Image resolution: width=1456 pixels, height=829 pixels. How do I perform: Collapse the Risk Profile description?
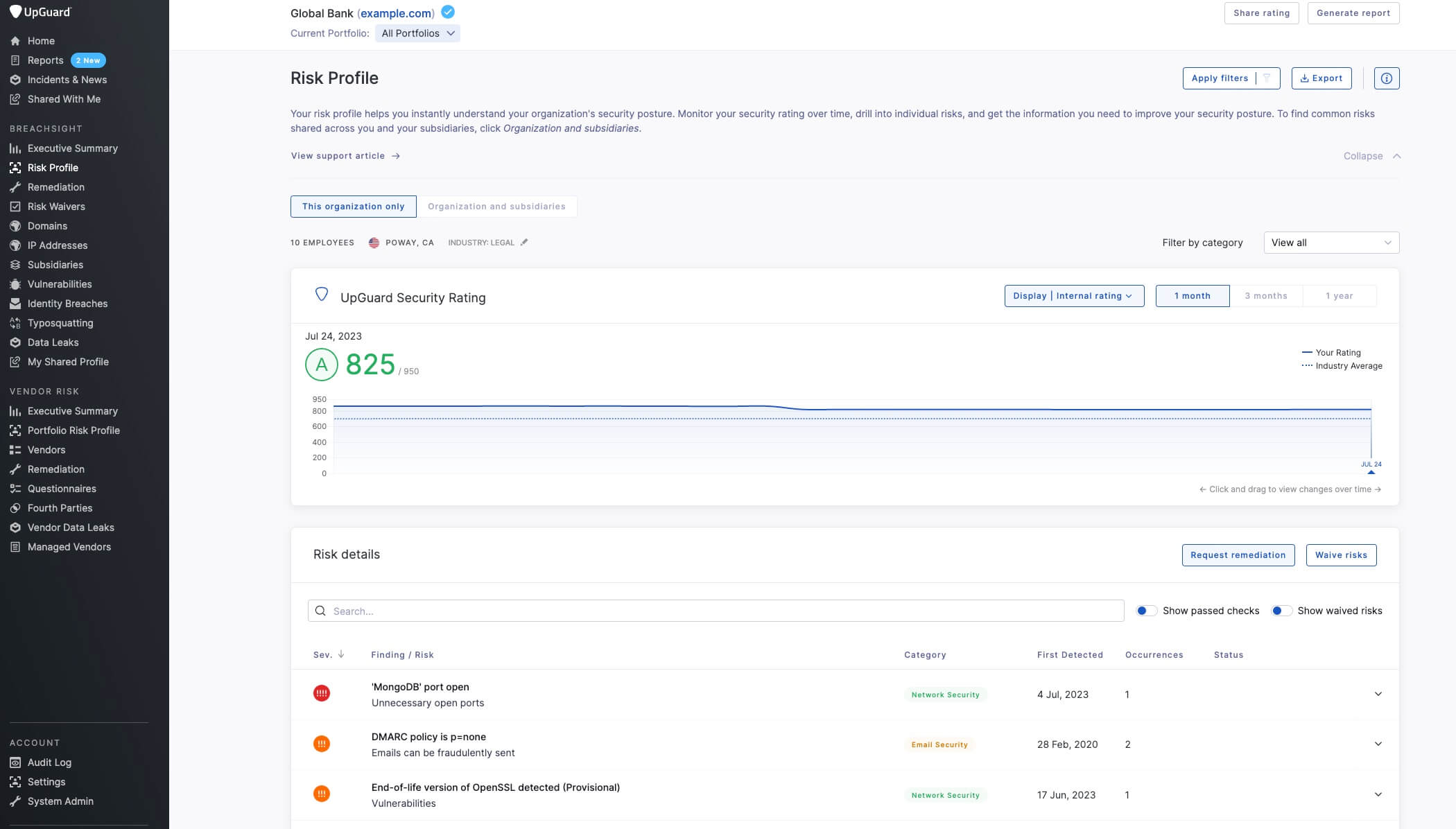(1372, 156)
